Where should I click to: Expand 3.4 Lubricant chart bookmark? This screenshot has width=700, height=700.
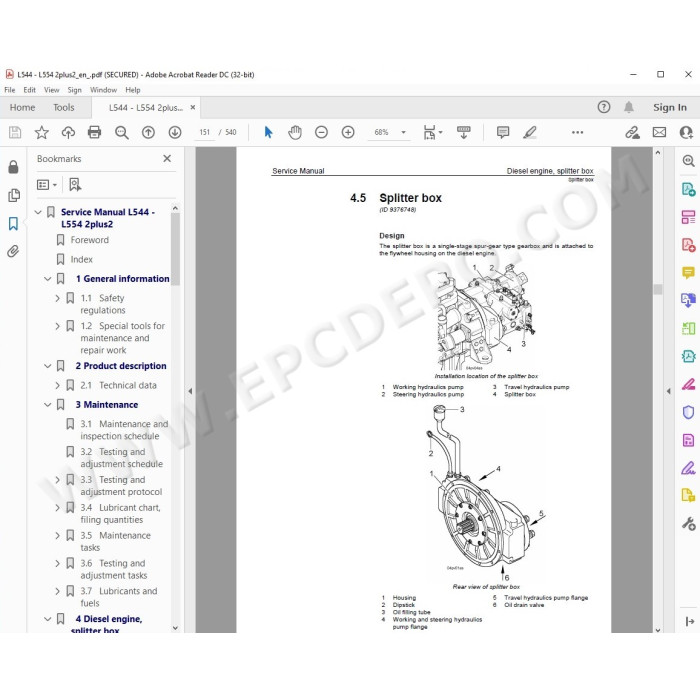coord(58,508)
